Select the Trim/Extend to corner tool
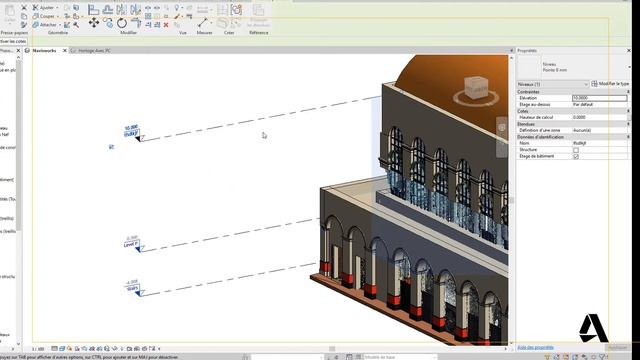The width and height of the screenshot is (640, 360). tap(136, 23)
